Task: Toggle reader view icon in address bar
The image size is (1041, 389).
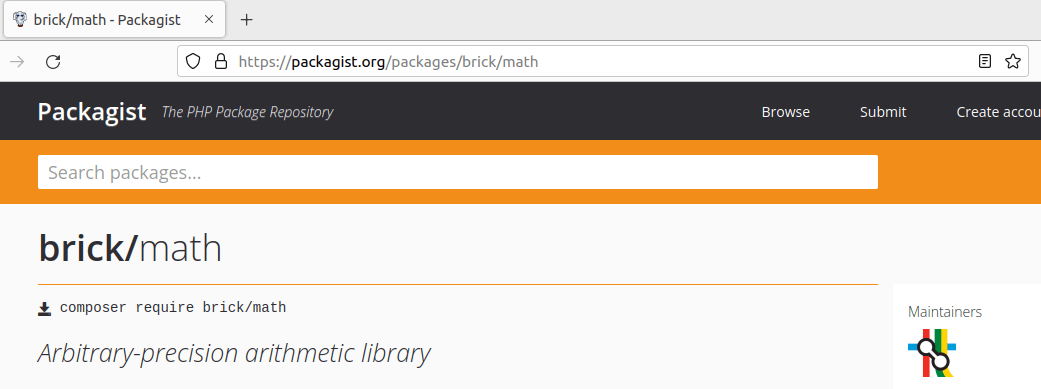Action: (x=985, y=62)
